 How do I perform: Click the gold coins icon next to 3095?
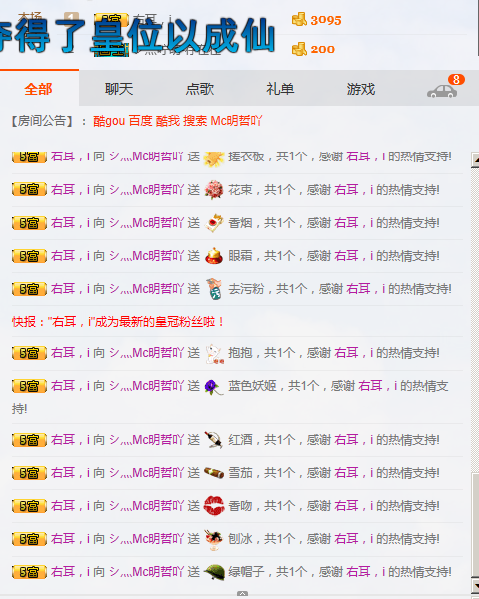pos(299,19)
